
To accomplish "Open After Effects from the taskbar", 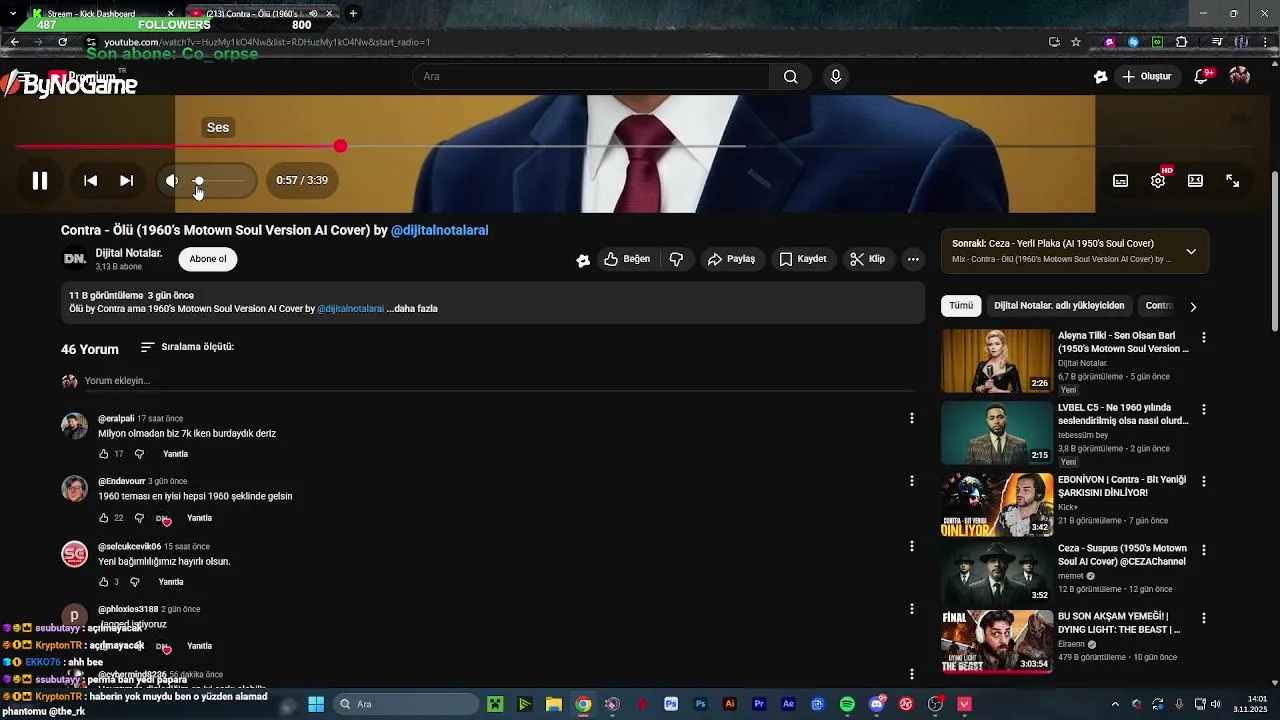I will [x=788, y=704].
